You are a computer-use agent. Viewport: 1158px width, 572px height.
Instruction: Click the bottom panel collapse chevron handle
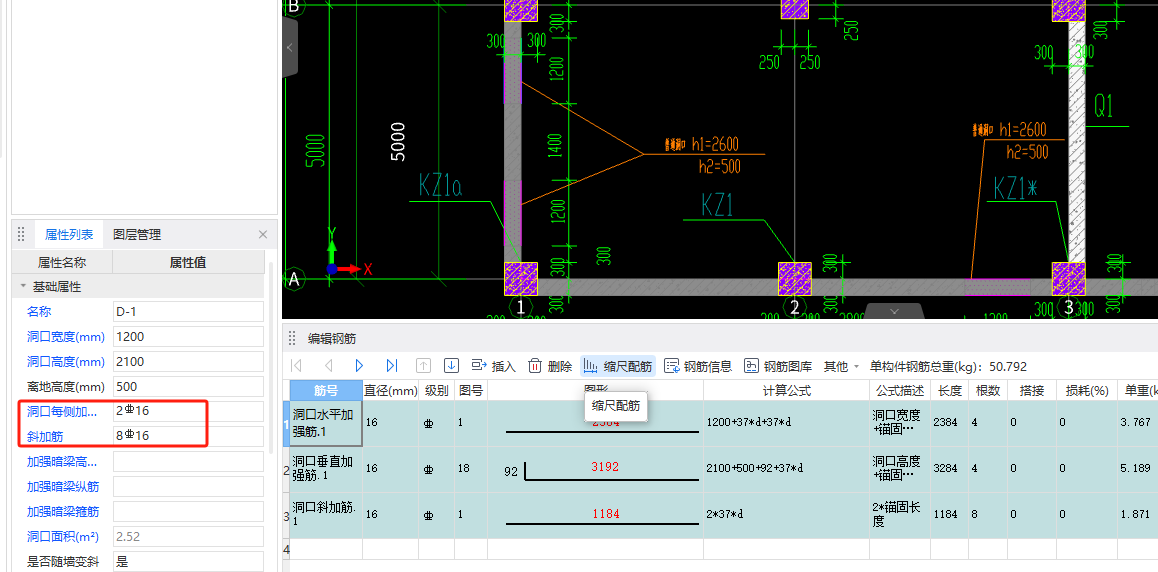click(x=896, y=311)
